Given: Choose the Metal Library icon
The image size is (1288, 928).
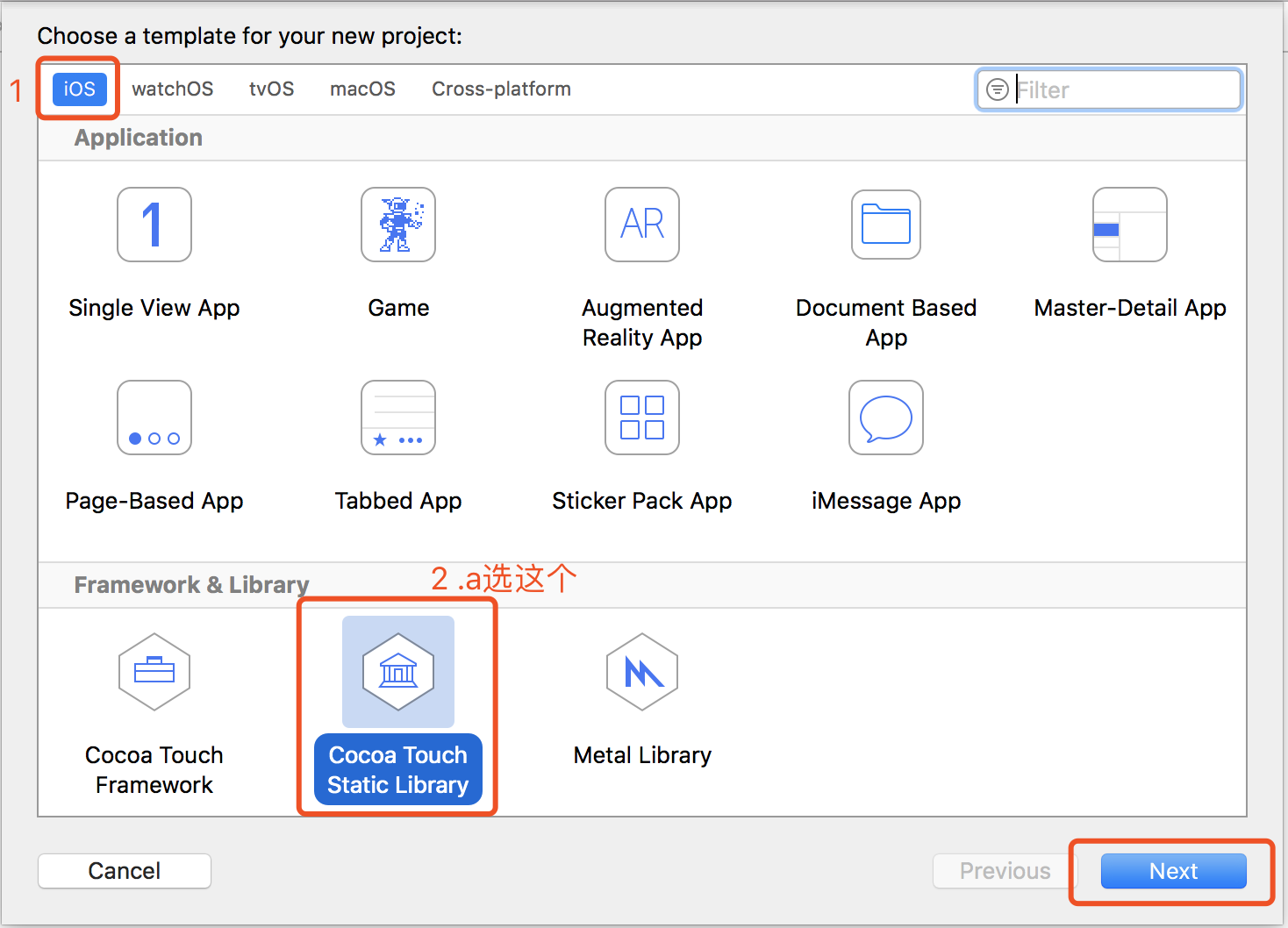Looking at the screenshot, I should pyautogui.click(x=642, y=672).
